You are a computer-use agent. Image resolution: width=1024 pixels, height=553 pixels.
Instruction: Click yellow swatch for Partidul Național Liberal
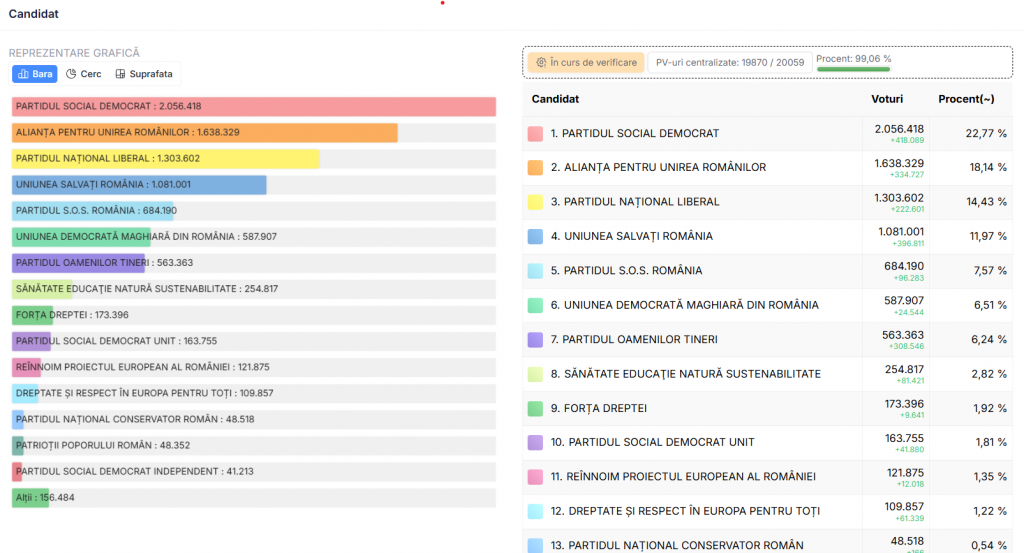coord(535,202)
